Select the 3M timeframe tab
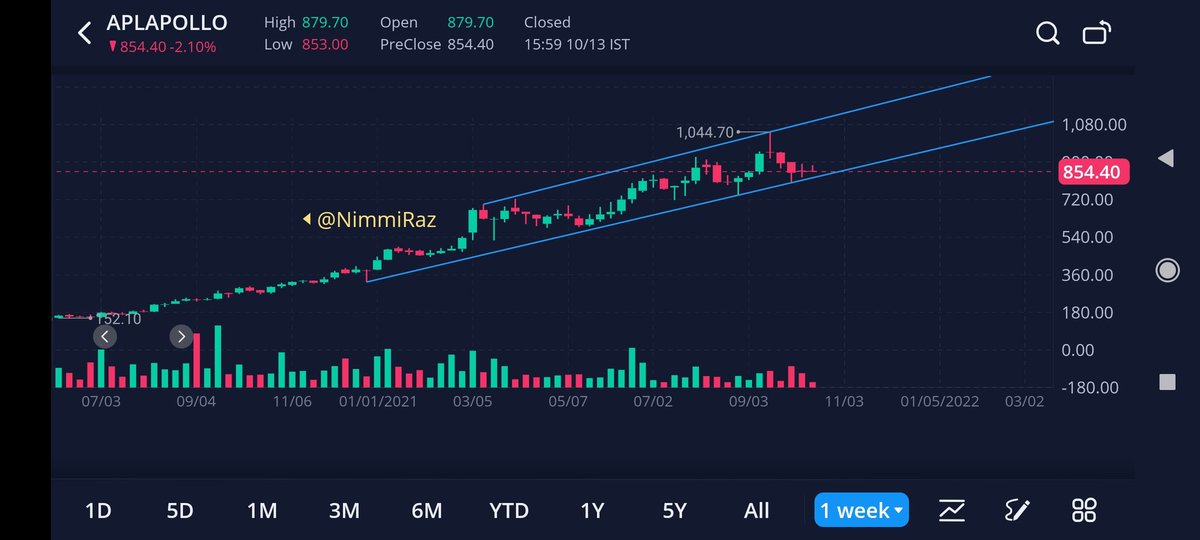The width and height of the screenshot is (1200, 540). pos(344,510)
